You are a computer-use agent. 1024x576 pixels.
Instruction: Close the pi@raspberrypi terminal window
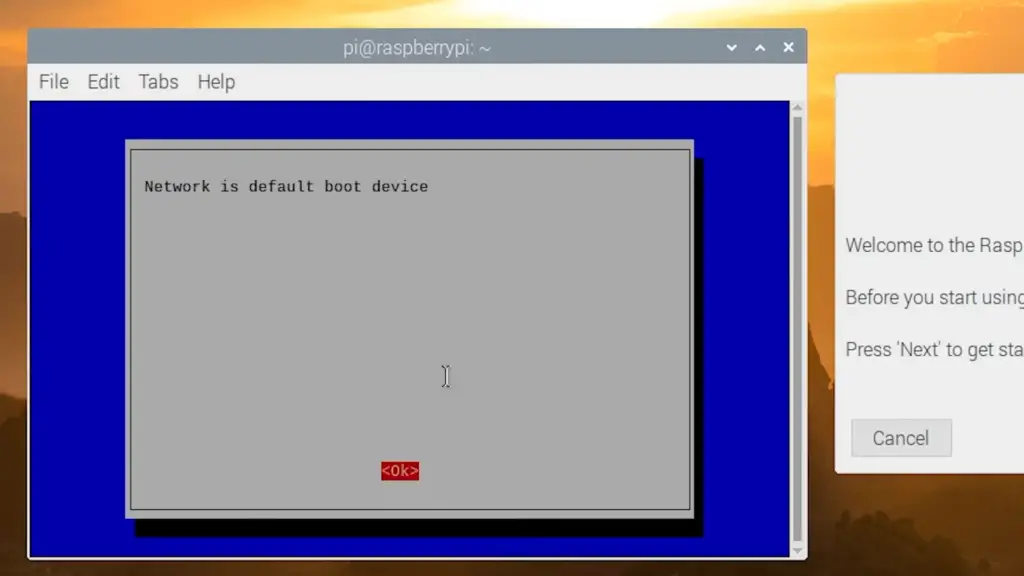(x=788, y=48)
